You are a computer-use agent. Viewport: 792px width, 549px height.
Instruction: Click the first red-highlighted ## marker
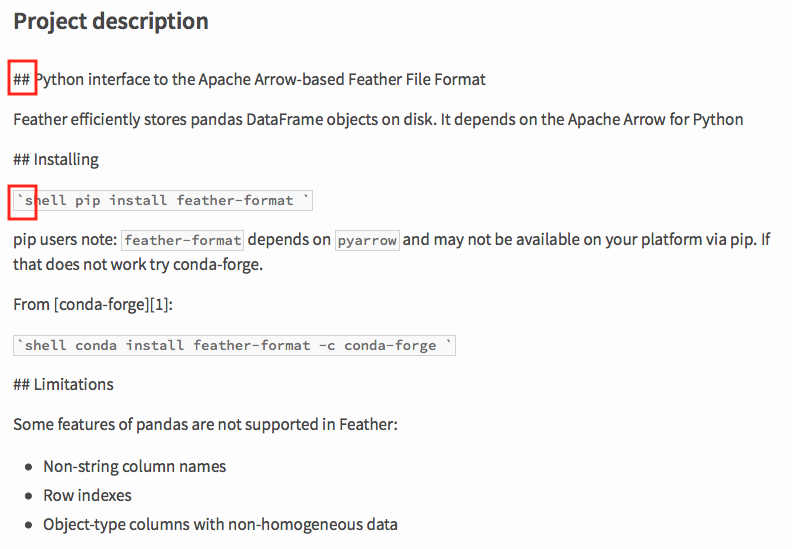(22, 78)
